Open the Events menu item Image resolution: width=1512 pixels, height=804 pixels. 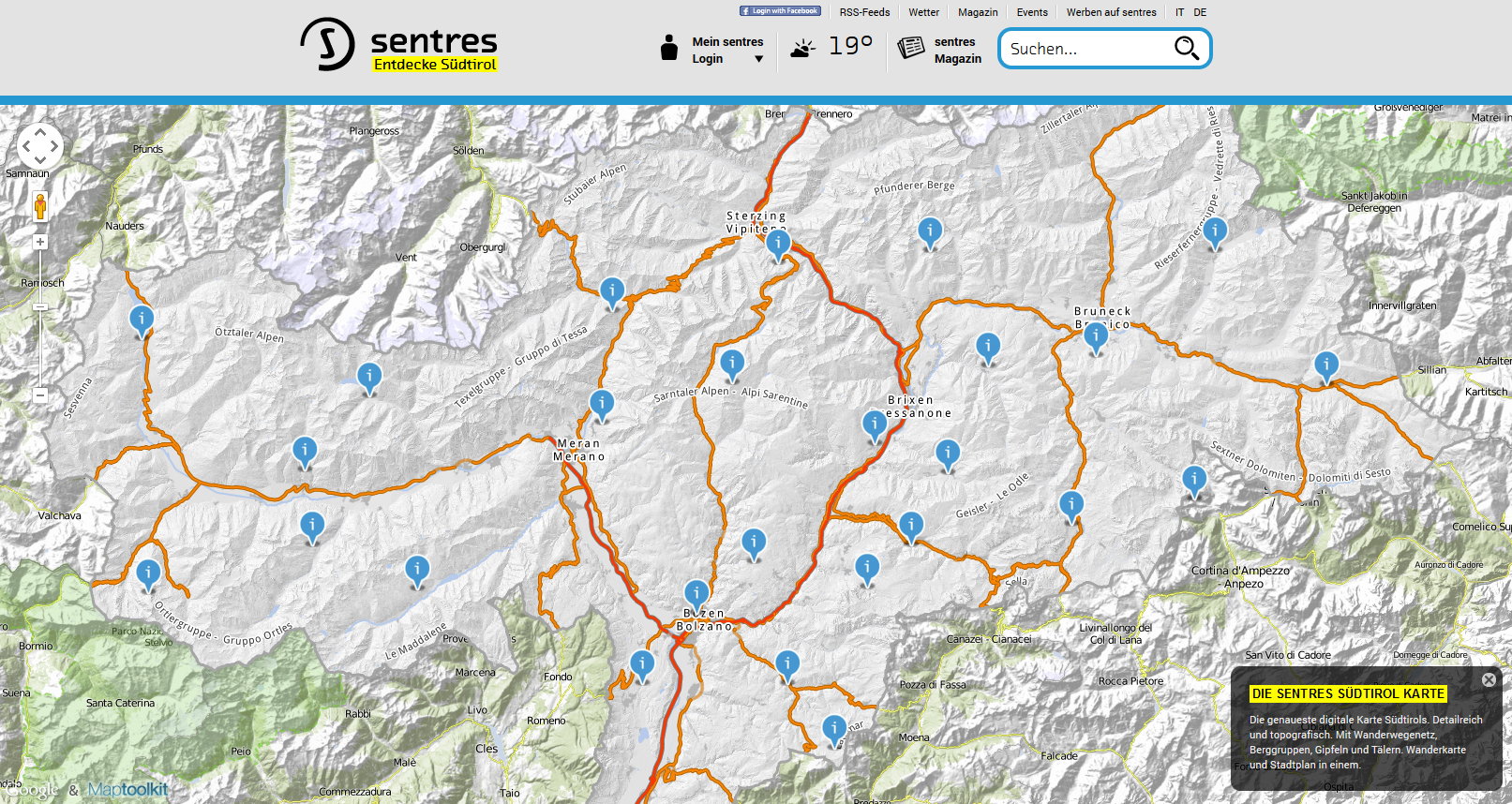pos(1032,12)
